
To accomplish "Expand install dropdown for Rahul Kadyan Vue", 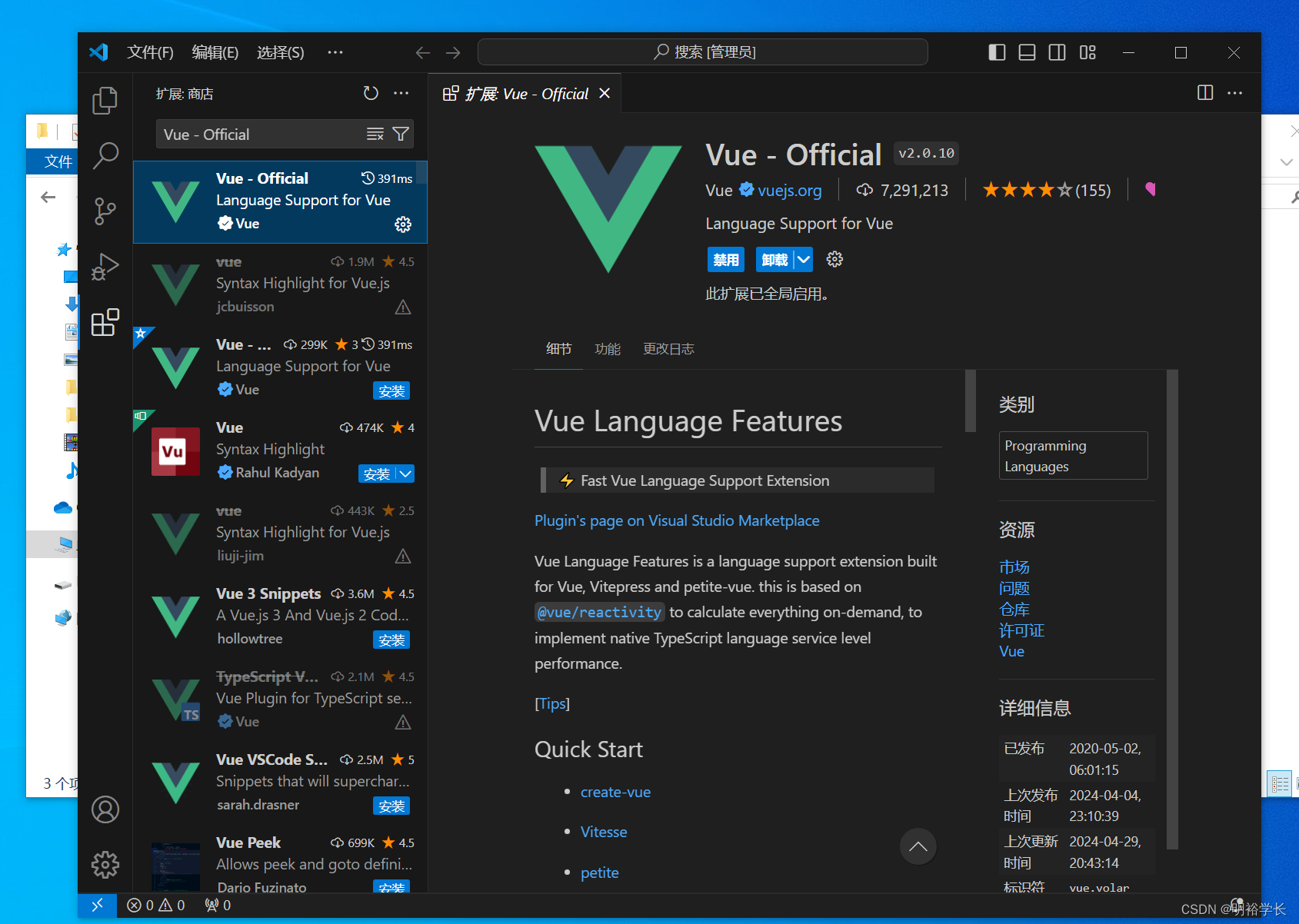I will [405, 474].
